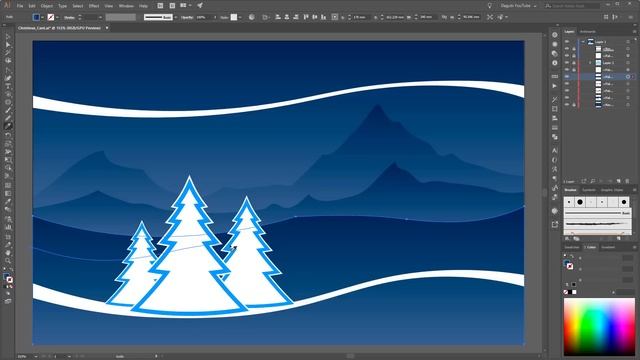Select the Basic brush stroke in Brushes panel
Screen dimensions: 640x360
point(598,213)
